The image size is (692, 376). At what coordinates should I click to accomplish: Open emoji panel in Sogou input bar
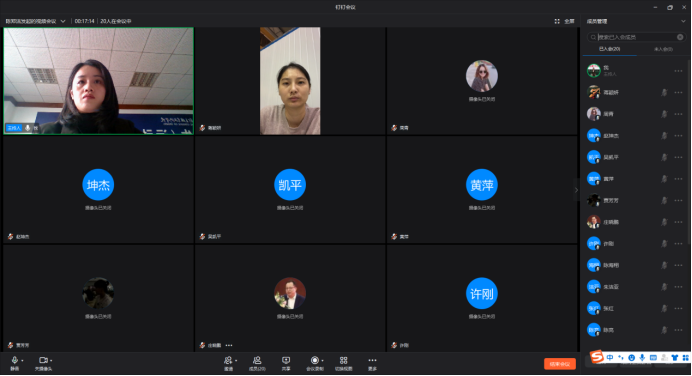(x=632, y=357)
